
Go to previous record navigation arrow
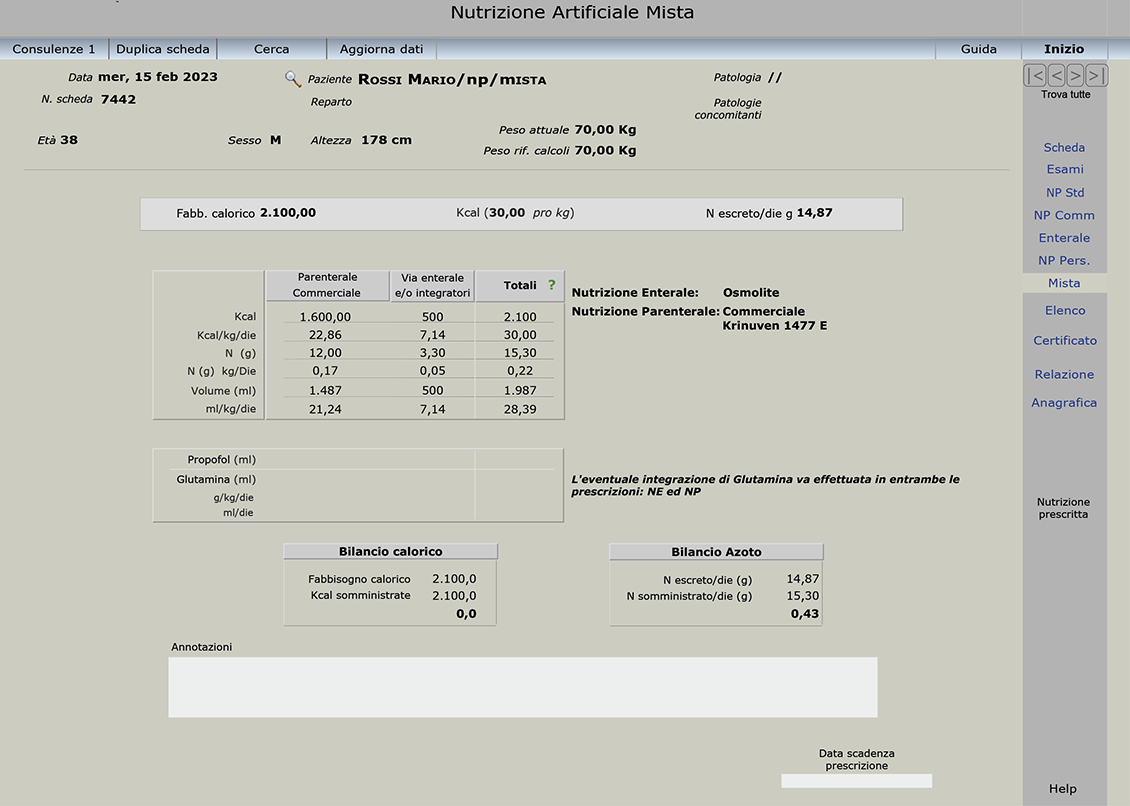click(x=1055, y=75)
